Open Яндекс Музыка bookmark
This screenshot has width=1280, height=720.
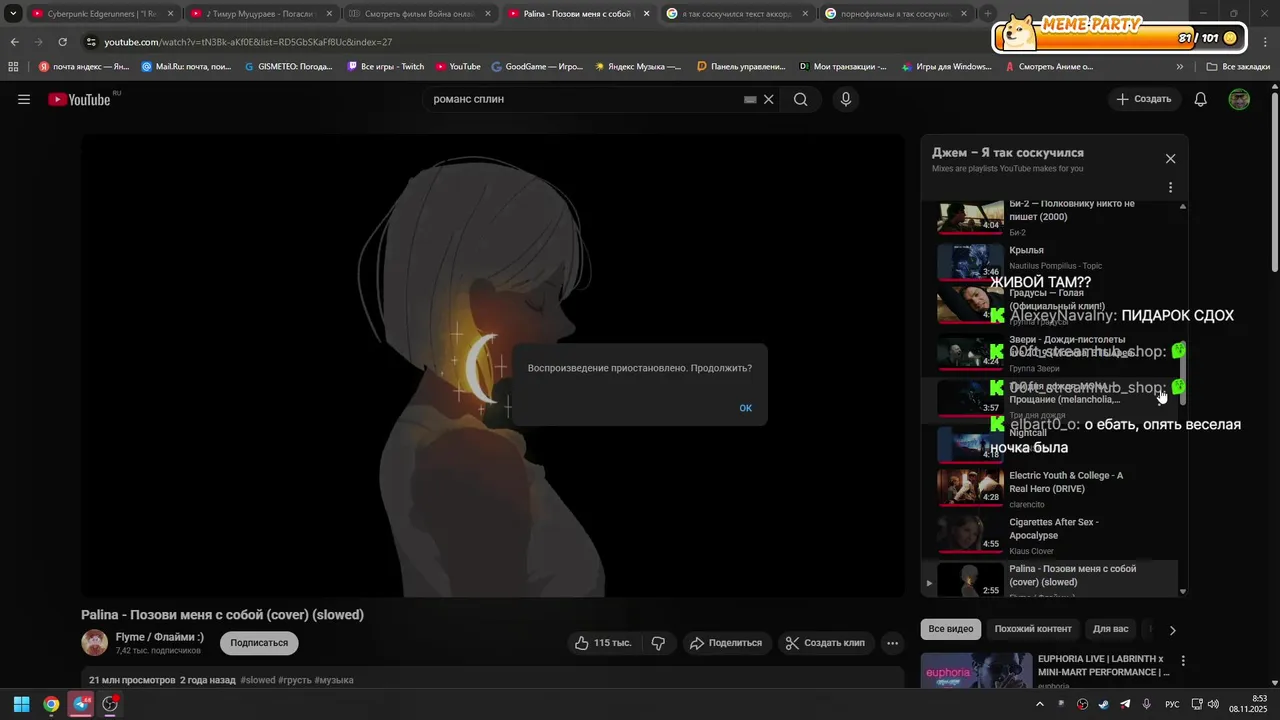[x=638, y=67]
